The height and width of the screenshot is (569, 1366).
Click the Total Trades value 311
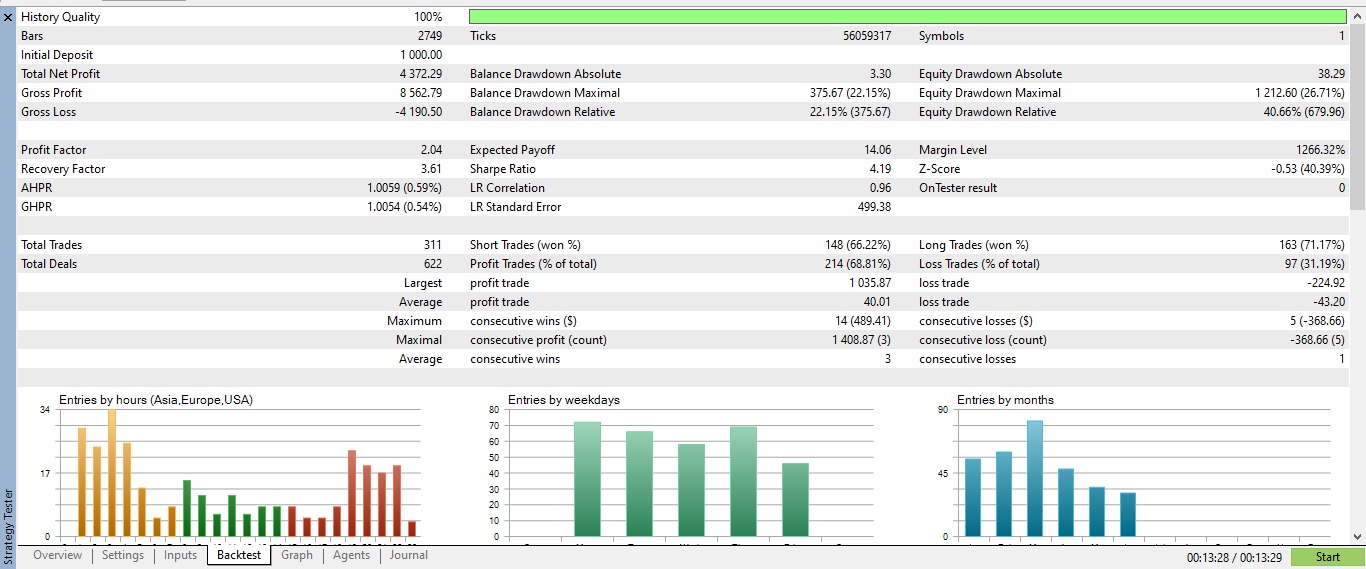[x=433, y=245]
